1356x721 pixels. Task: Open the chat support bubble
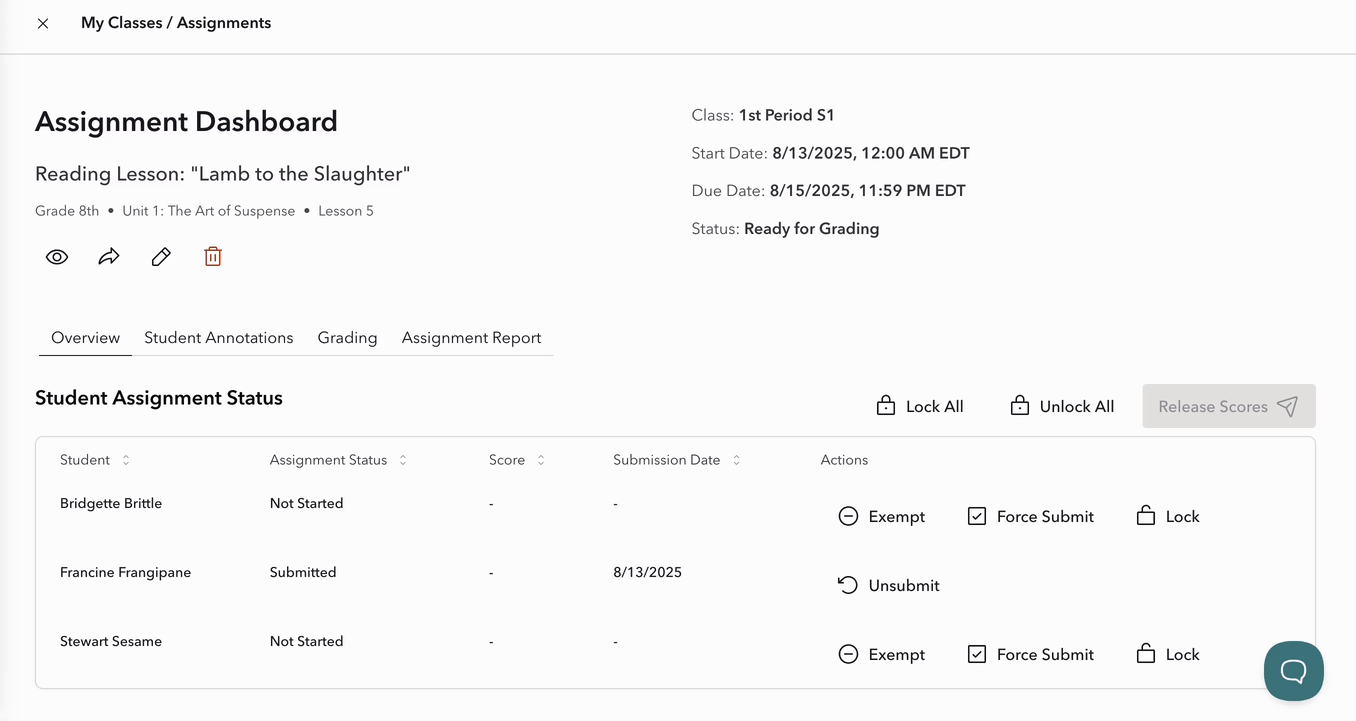(x=1293, y=671)
